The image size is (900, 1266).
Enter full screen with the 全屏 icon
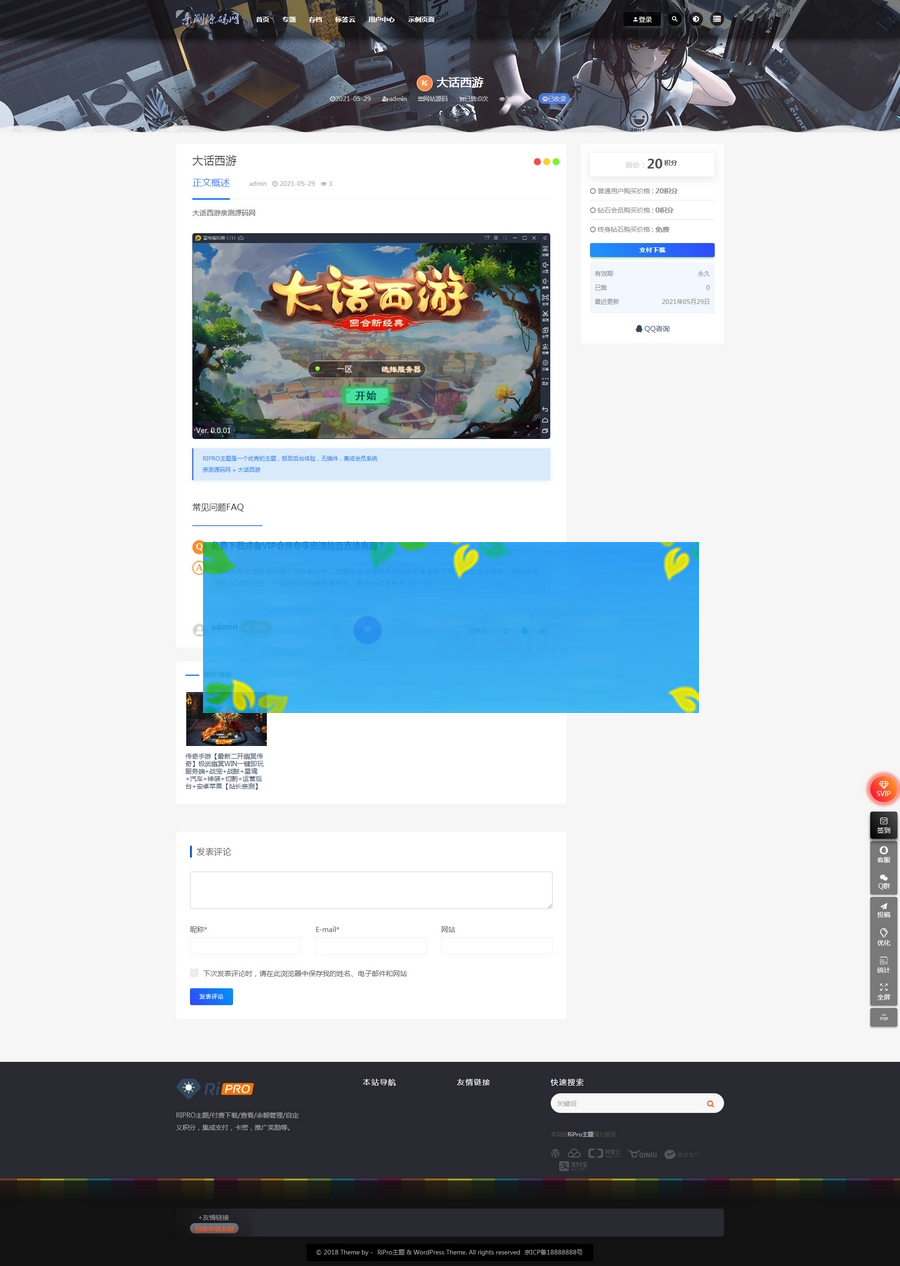point(883,991)
